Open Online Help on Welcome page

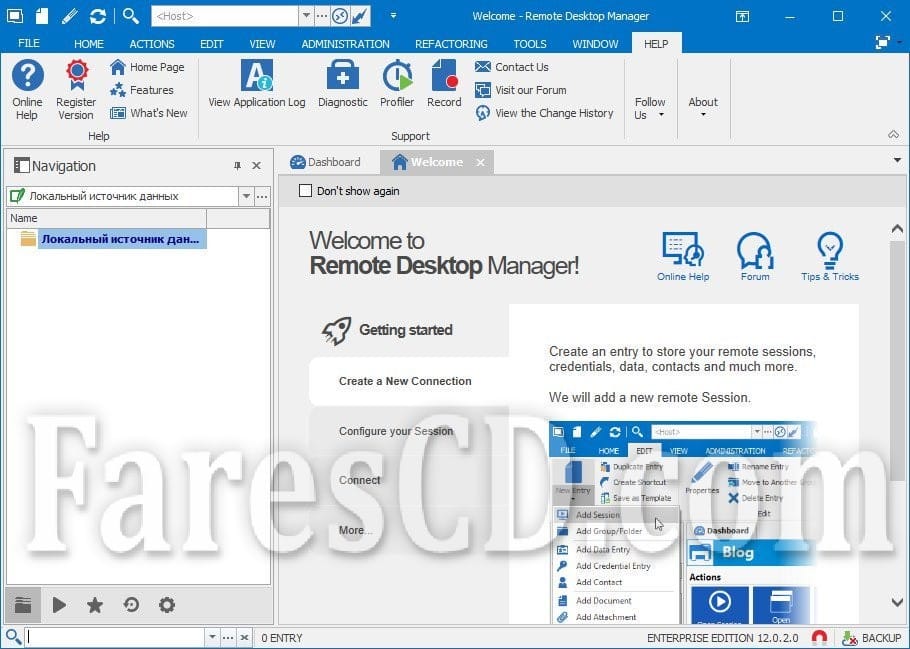point(683,257)
